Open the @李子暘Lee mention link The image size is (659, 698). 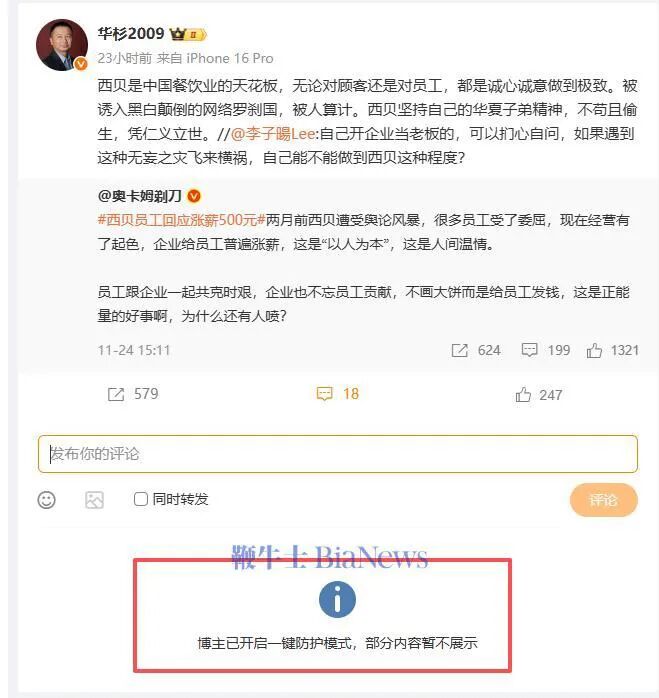tap(273, 134)
